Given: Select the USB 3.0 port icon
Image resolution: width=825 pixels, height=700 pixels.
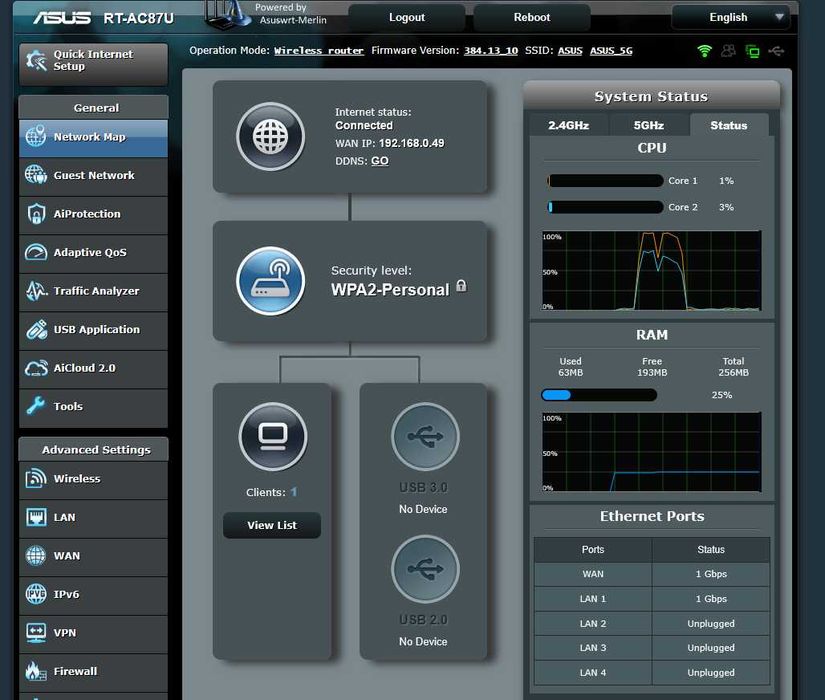Looking at the screenshot, I should click(x=425, y=436).
